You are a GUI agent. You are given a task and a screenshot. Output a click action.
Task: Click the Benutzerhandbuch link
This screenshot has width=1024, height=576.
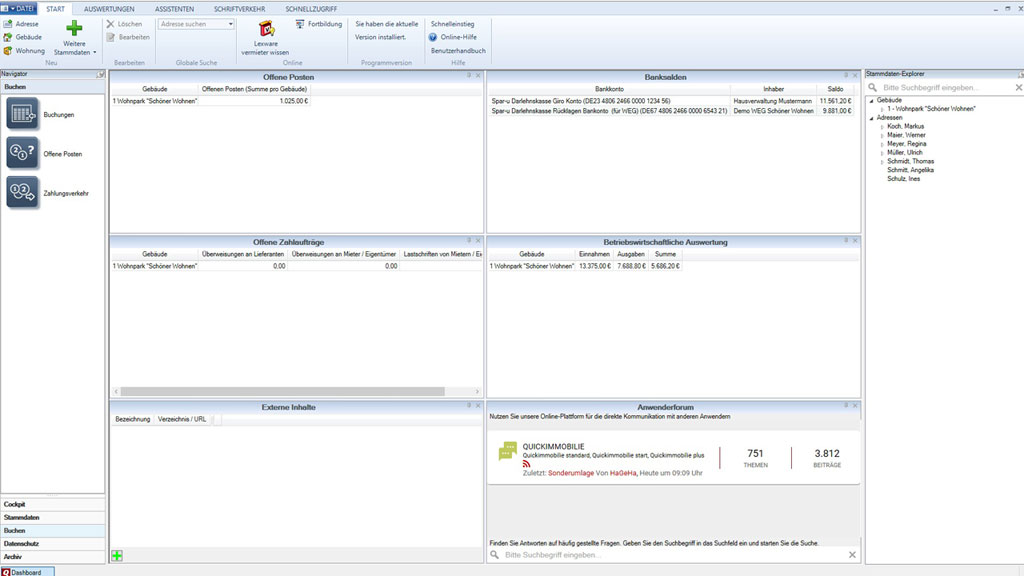pyautogui.click(x=458, y=50)
